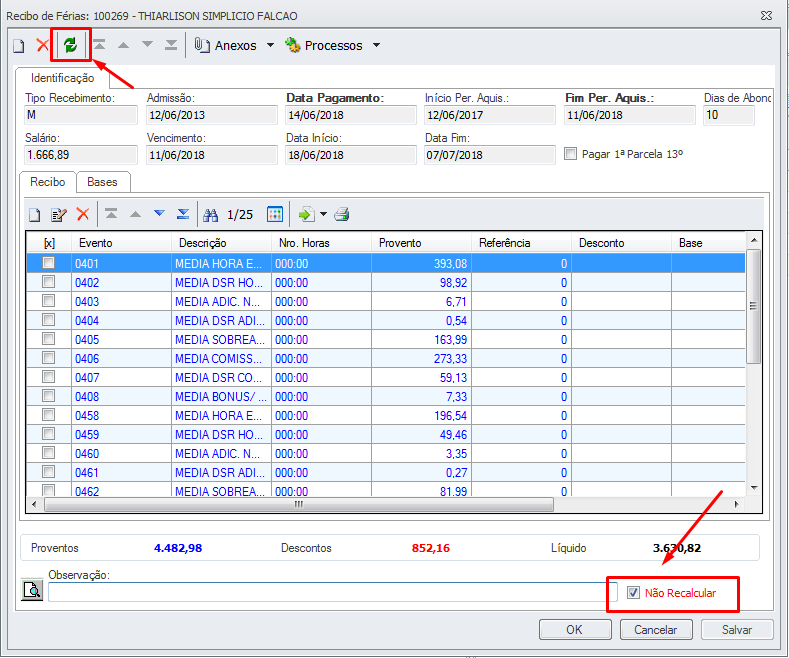Move to next row with blue down arrow
Viewport: 789px width, 658px height.
click(160, 214)
